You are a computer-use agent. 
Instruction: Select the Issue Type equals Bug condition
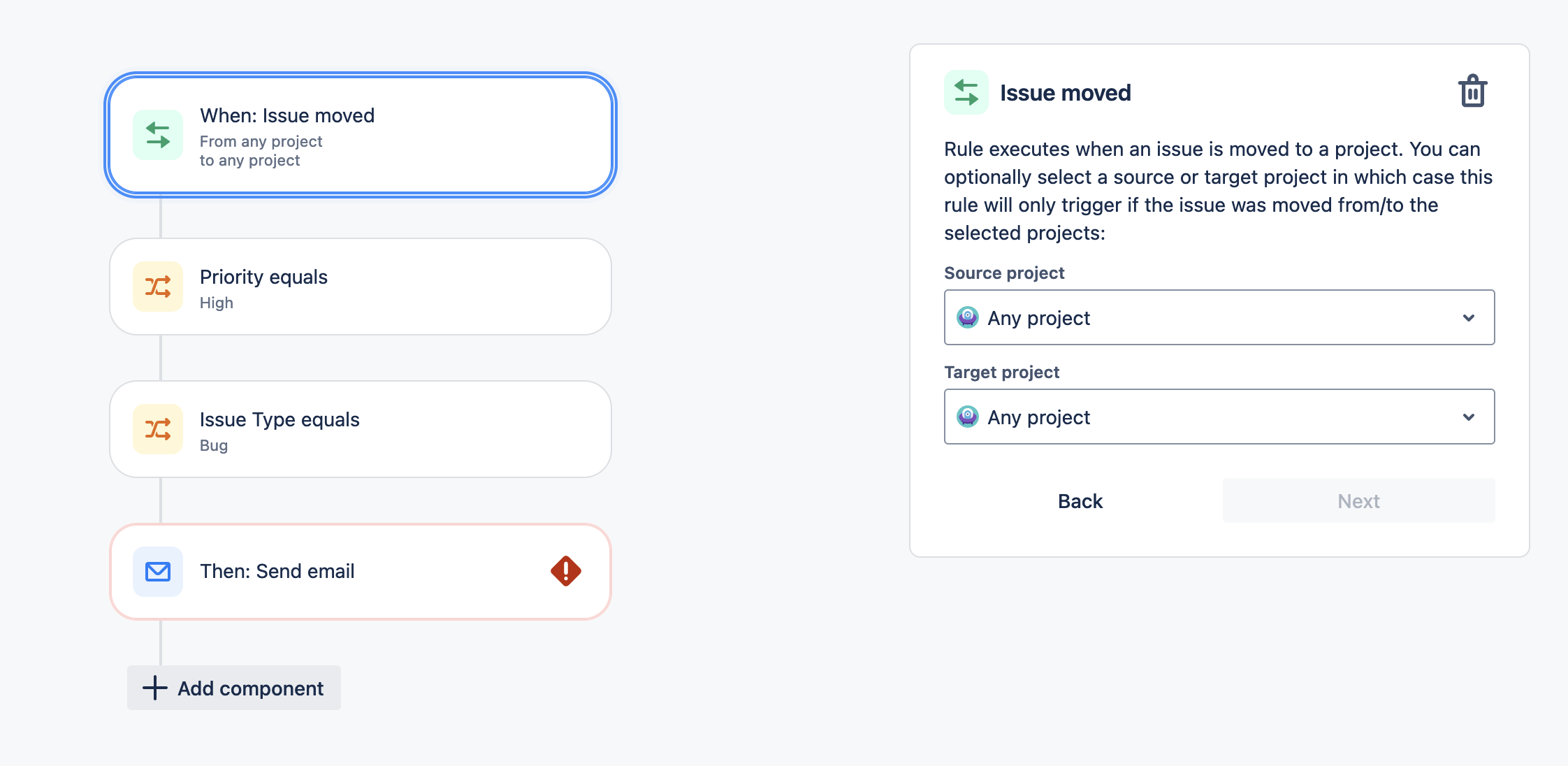(361, 429)
